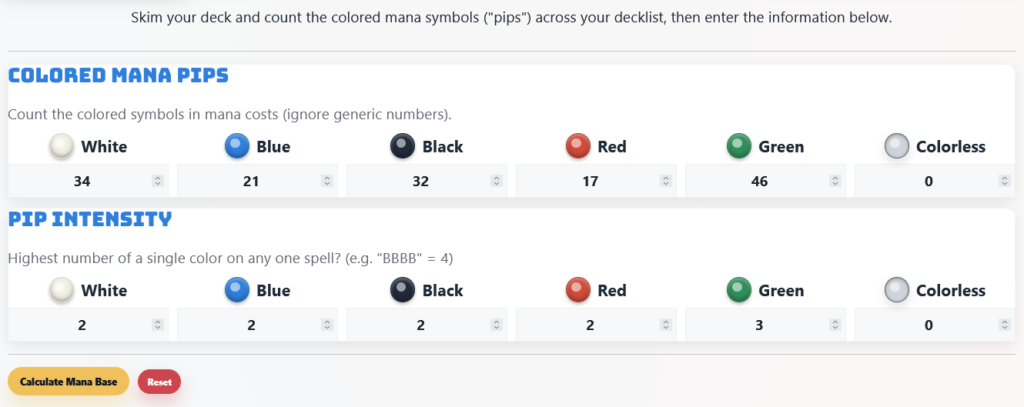Image resolution: width=1024 pixels, height=407 pixels.
Task: Click the White mana orb in Colored Mana Pips
Action: pyautogui.click(x=62, y=147)
